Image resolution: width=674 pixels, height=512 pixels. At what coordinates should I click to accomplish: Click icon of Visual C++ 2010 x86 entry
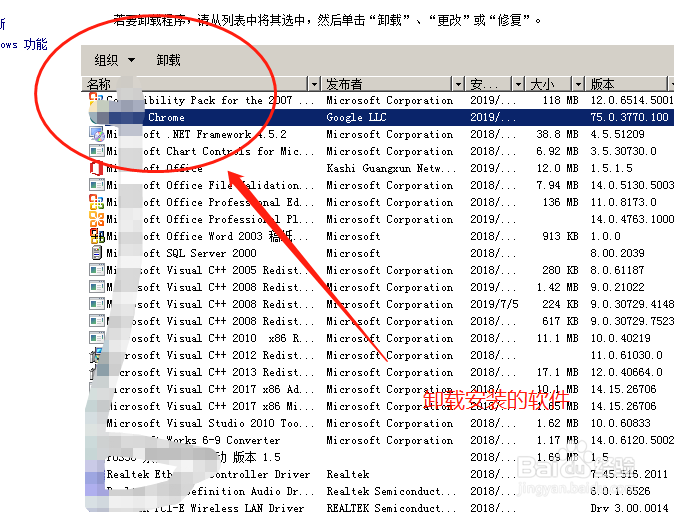pos(97,338)
